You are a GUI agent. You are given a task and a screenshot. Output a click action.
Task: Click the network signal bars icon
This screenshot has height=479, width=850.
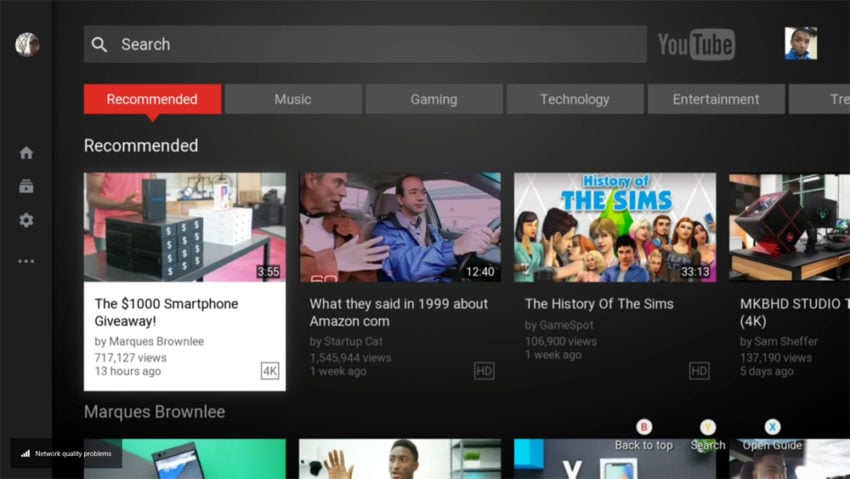point(25,454)
